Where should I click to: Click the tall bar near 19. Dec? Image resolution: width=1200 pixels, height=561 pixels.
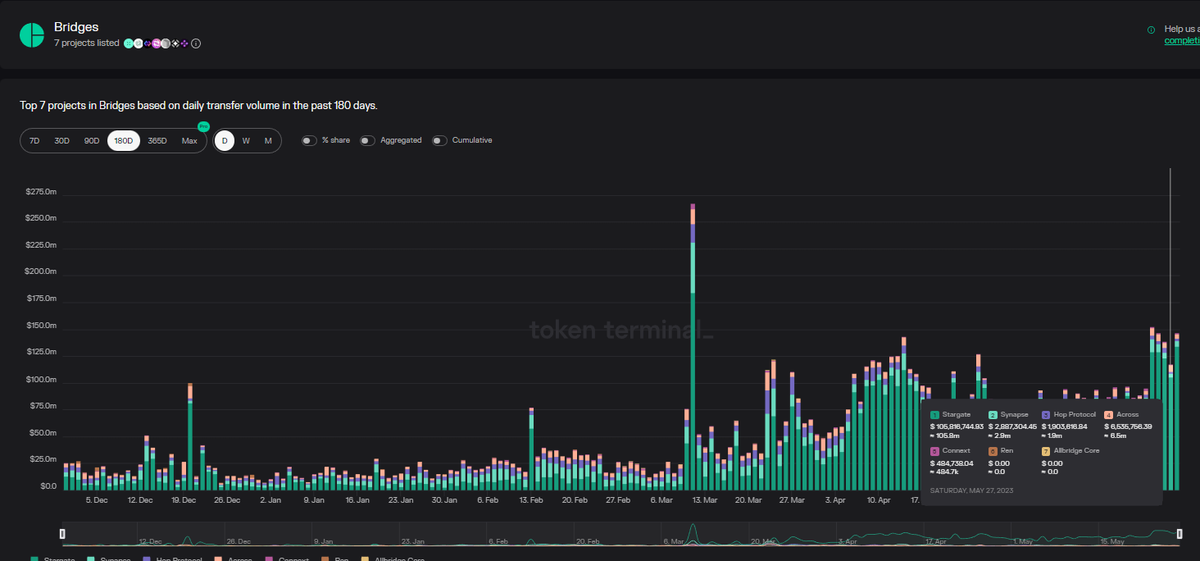(x=190, y=437)
